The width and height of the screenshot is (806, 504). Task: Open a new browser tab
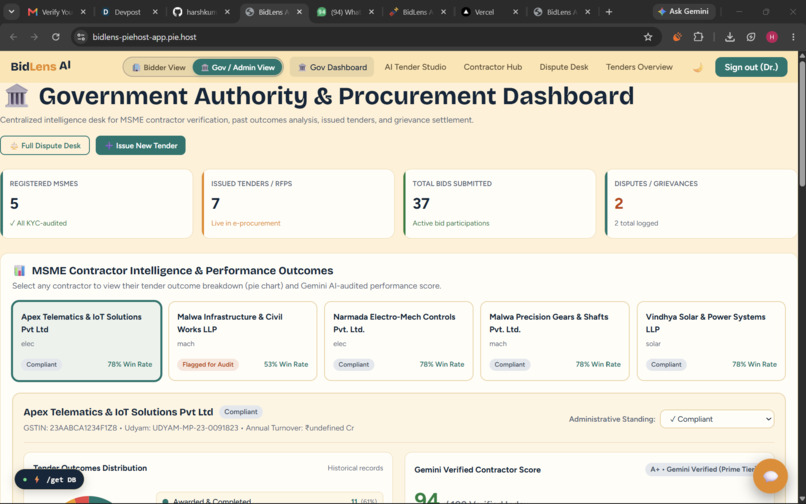609,12
